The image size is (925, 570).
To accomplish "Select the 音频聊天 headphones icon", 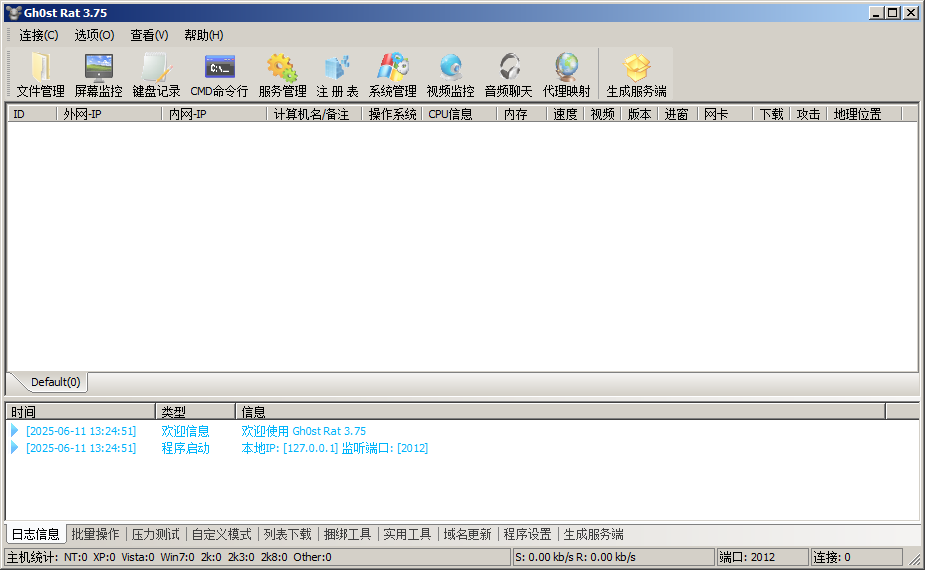I will (508, 68).
